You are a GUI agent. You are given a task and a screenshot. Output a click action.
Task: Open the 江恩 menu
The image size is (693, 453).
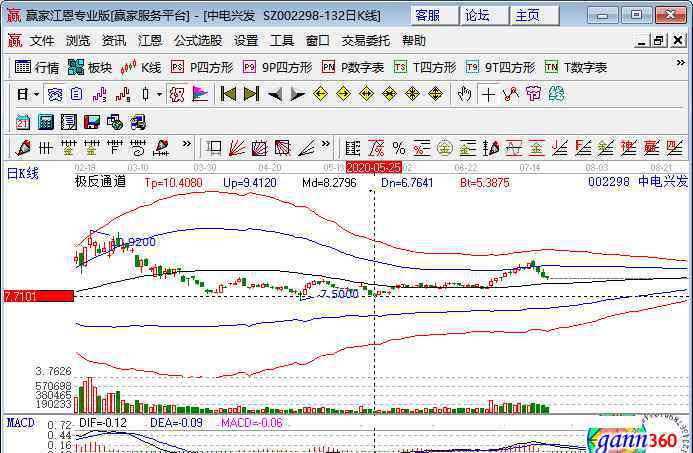click(150, 41)
